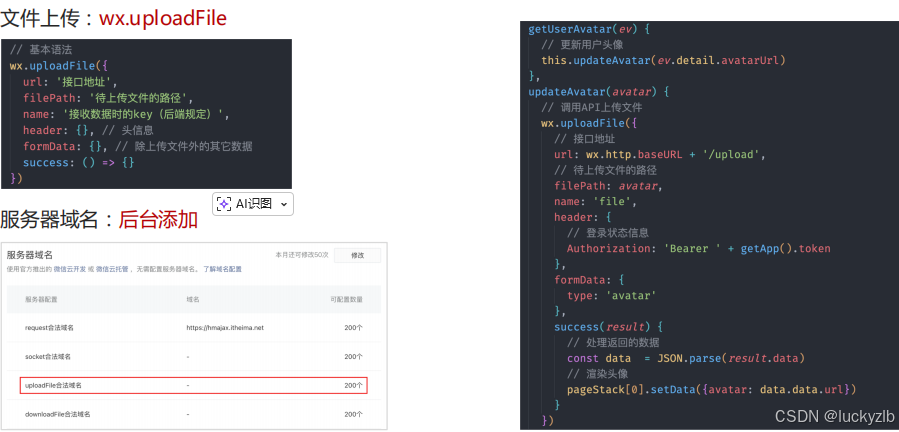Click the // 调用API上传文件 comment

coord(592,107)
